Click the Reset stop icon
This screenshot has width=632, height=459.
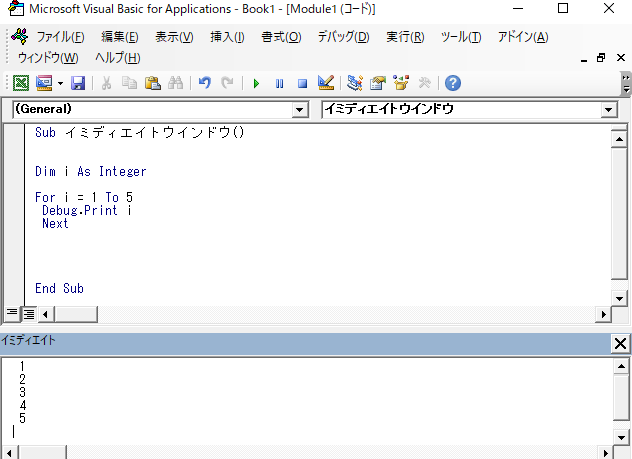pos(302,84)
